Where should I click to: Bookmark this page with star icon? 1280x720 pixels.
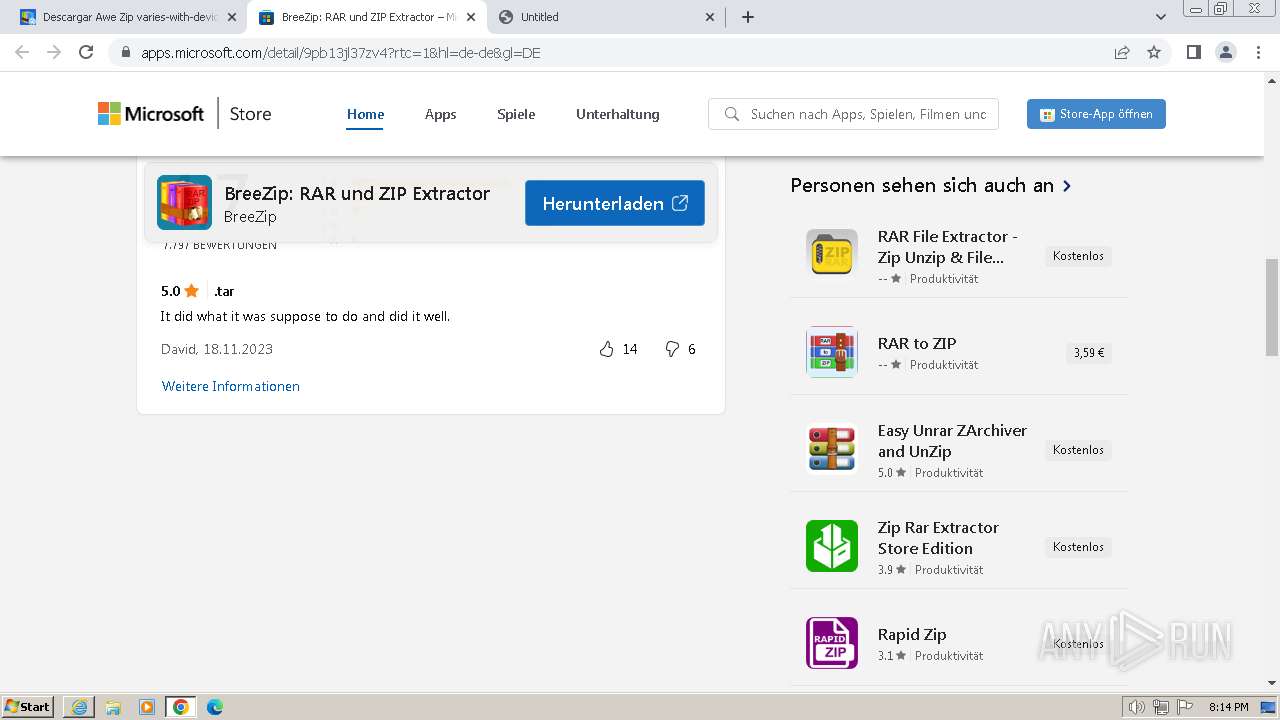point(1154,52)
